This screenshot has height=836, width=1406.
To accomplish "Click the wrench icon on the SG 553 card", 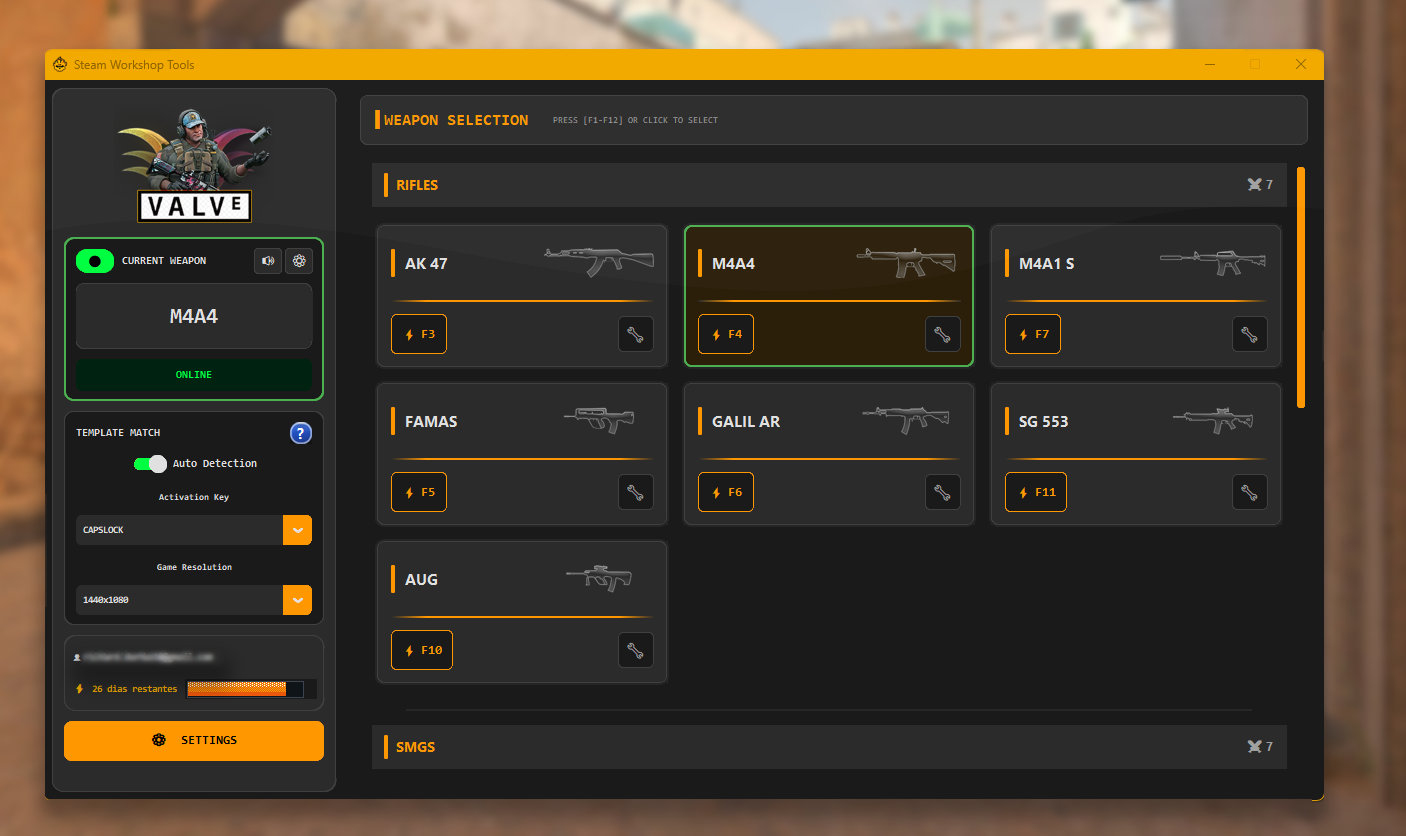I will (1249, 492).
